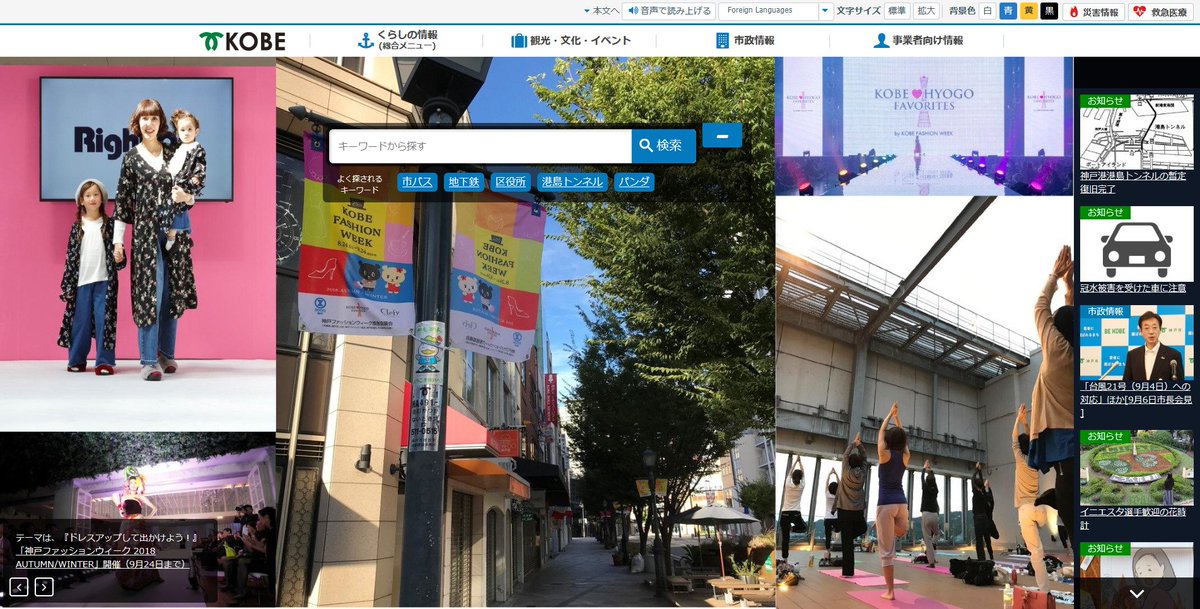Select 市バス keyword tag

417,182
